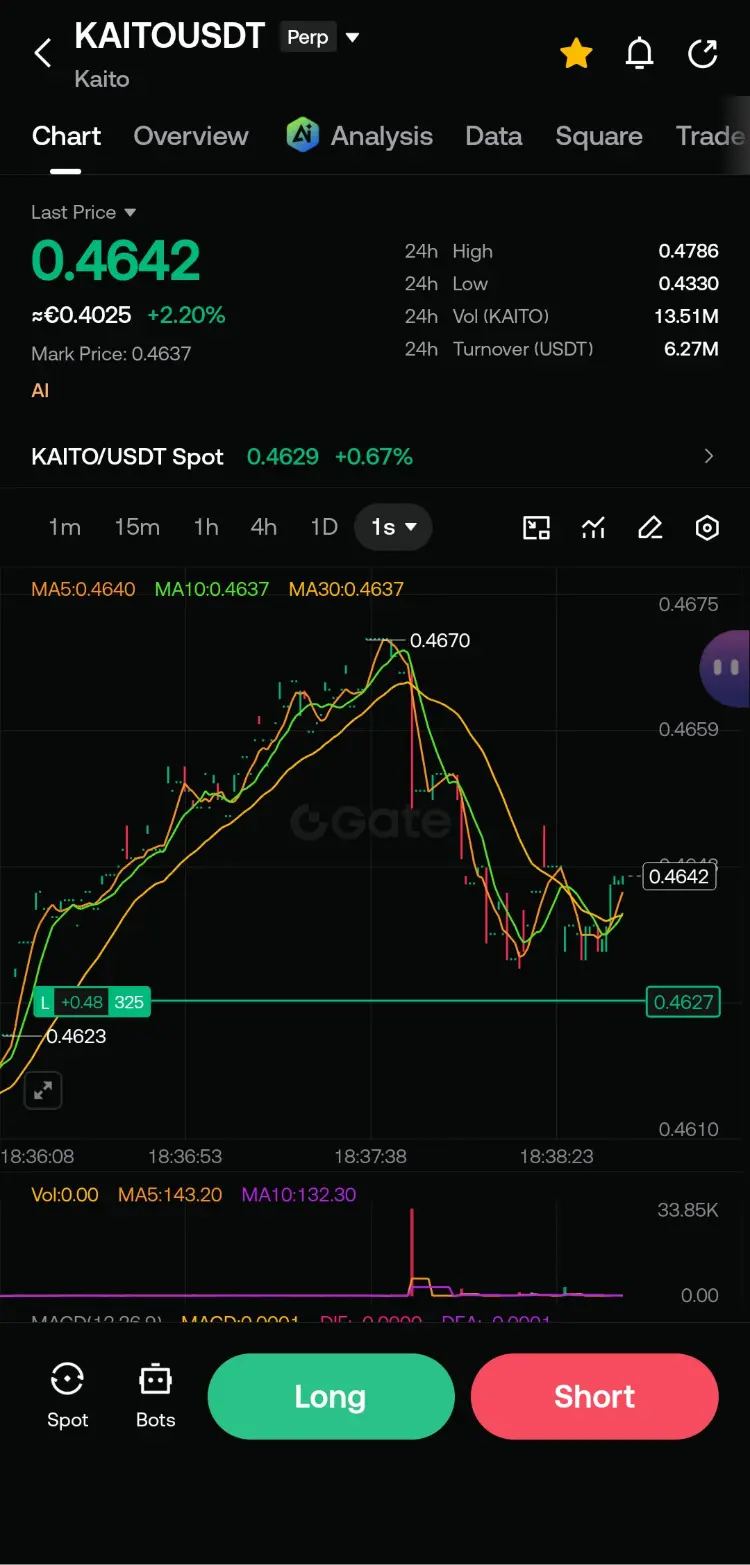
Task: Tap the 24h Low value 0.4330
Action: click(689, 284)
